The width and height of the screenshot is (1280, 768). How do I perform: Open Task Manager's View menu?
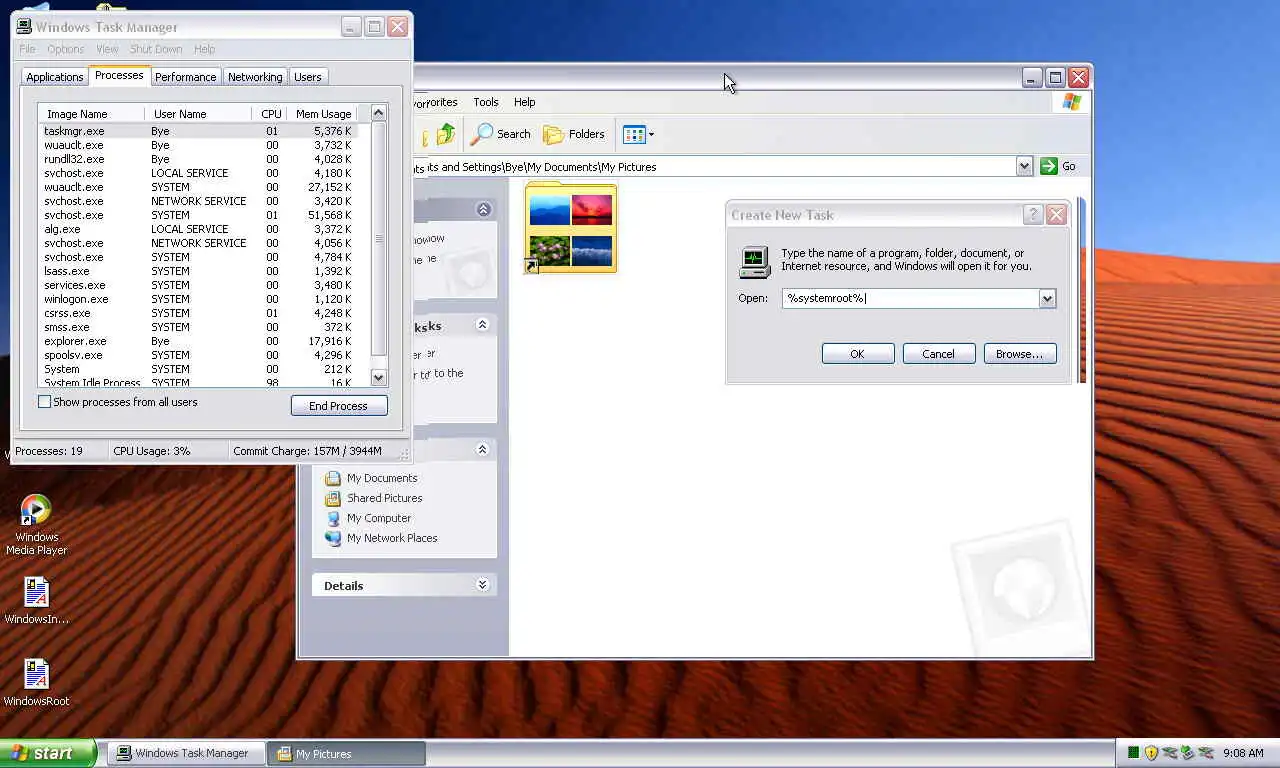click(x=107, y=49)
